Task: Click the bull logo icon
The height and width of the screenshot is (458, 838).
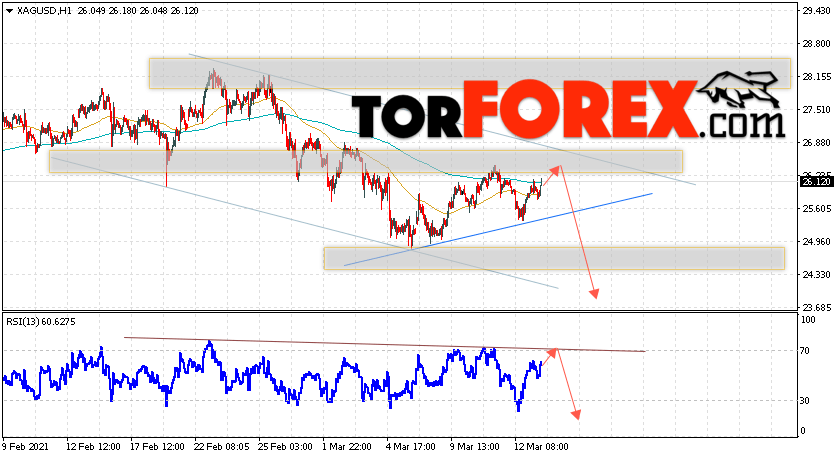Action: (738, 90)
